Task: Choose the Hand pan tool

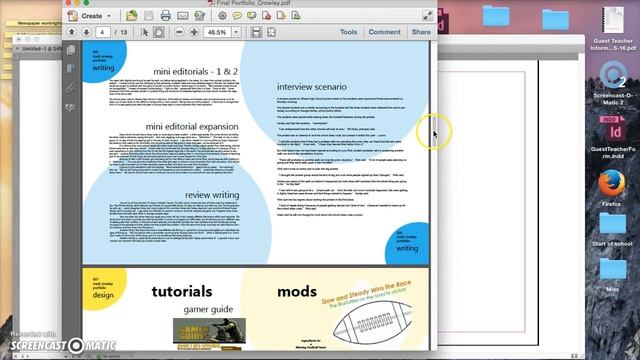Action: [159, 32]
